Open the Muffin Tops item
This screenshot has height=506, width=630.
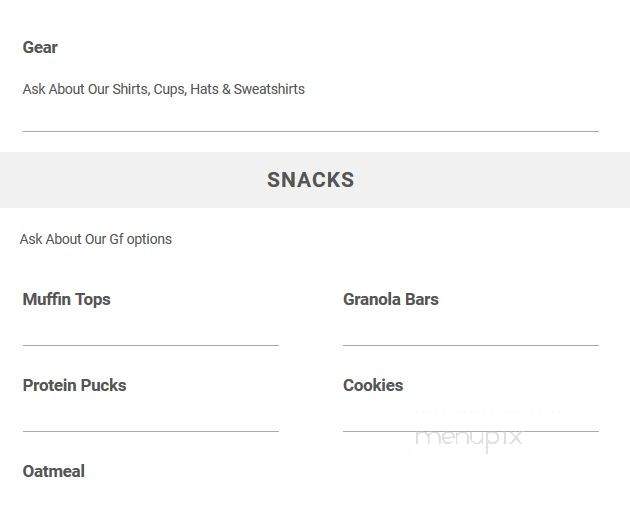[x=67, y=300]
